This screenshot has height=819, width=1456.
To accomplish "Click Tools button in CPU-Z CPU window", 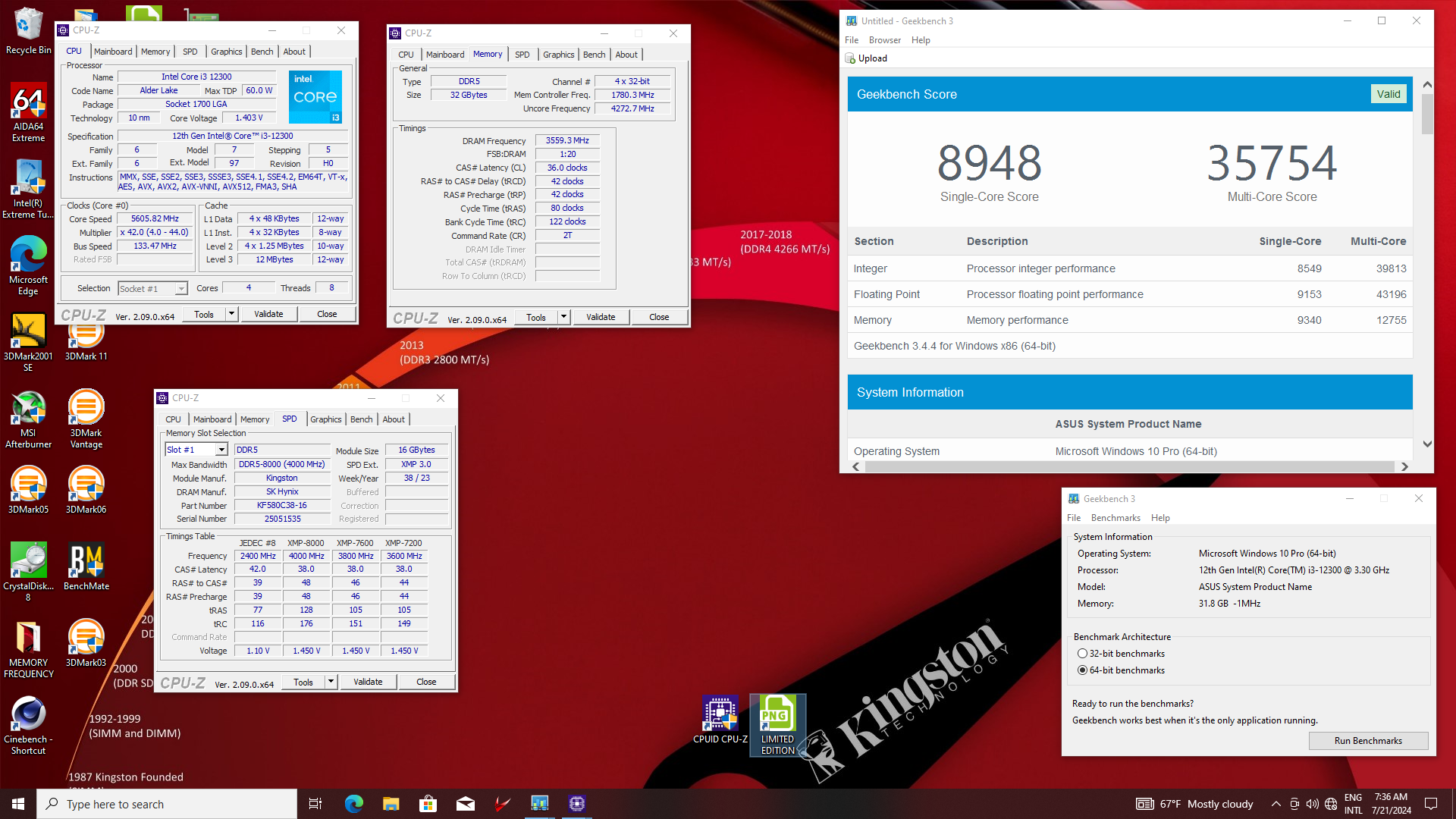I will [204, 314].
